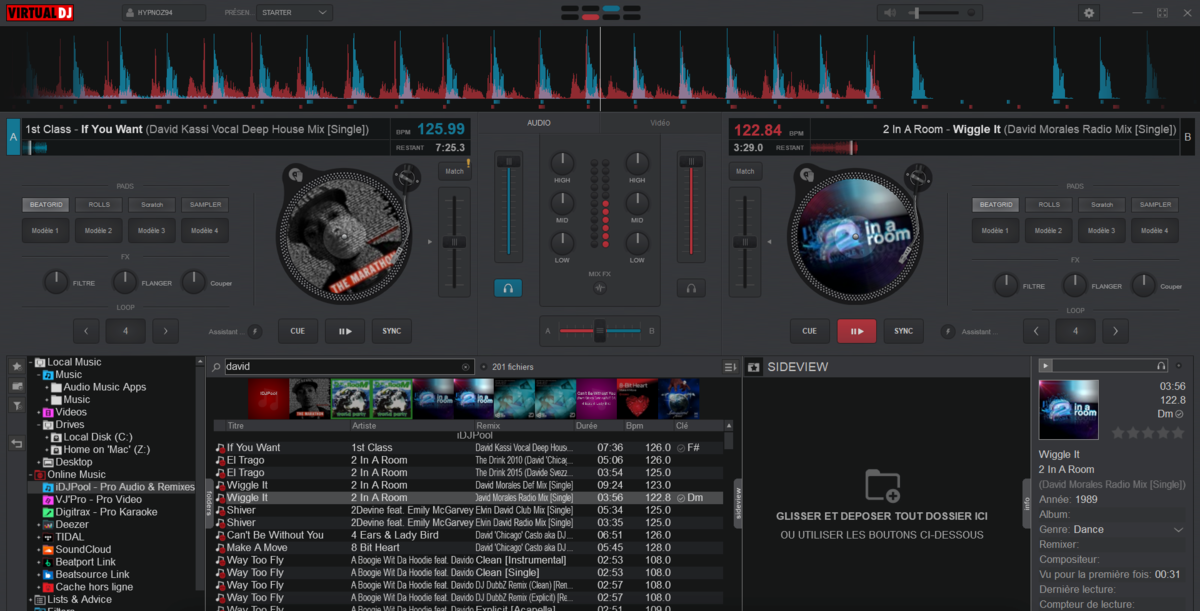
Task: Double the loop length on deck B
Action: tap(1115, 331)
